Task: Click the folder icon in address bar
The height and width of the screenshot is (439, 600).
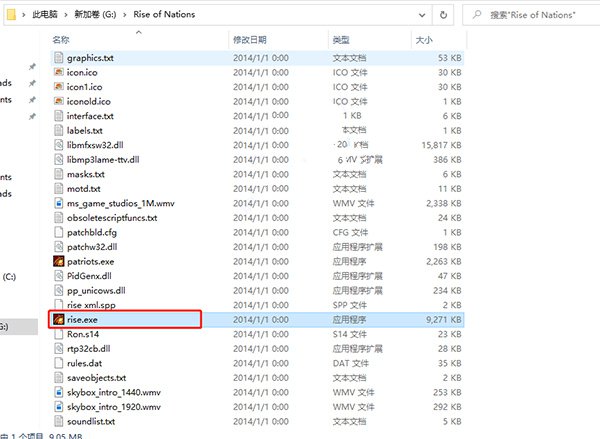Action: [x=11, y=15]
